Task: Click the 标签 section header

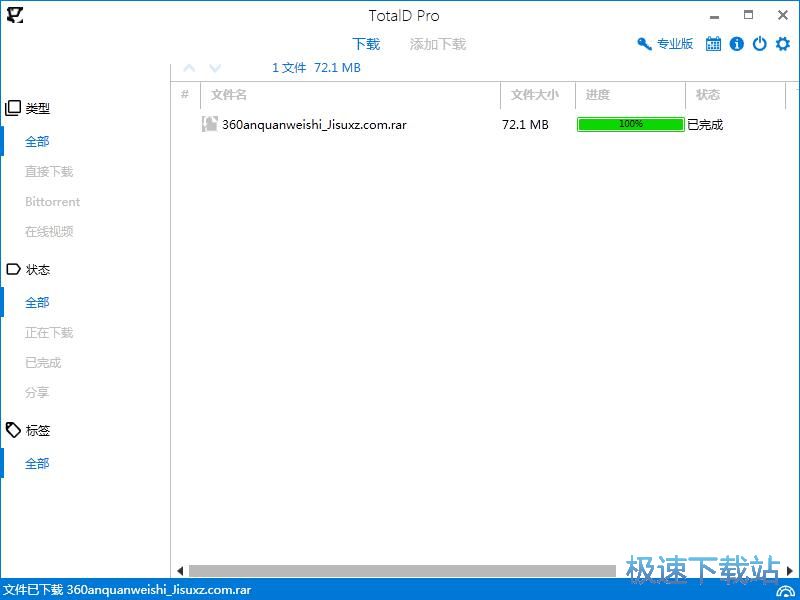Action: click(x=38, y=430)
